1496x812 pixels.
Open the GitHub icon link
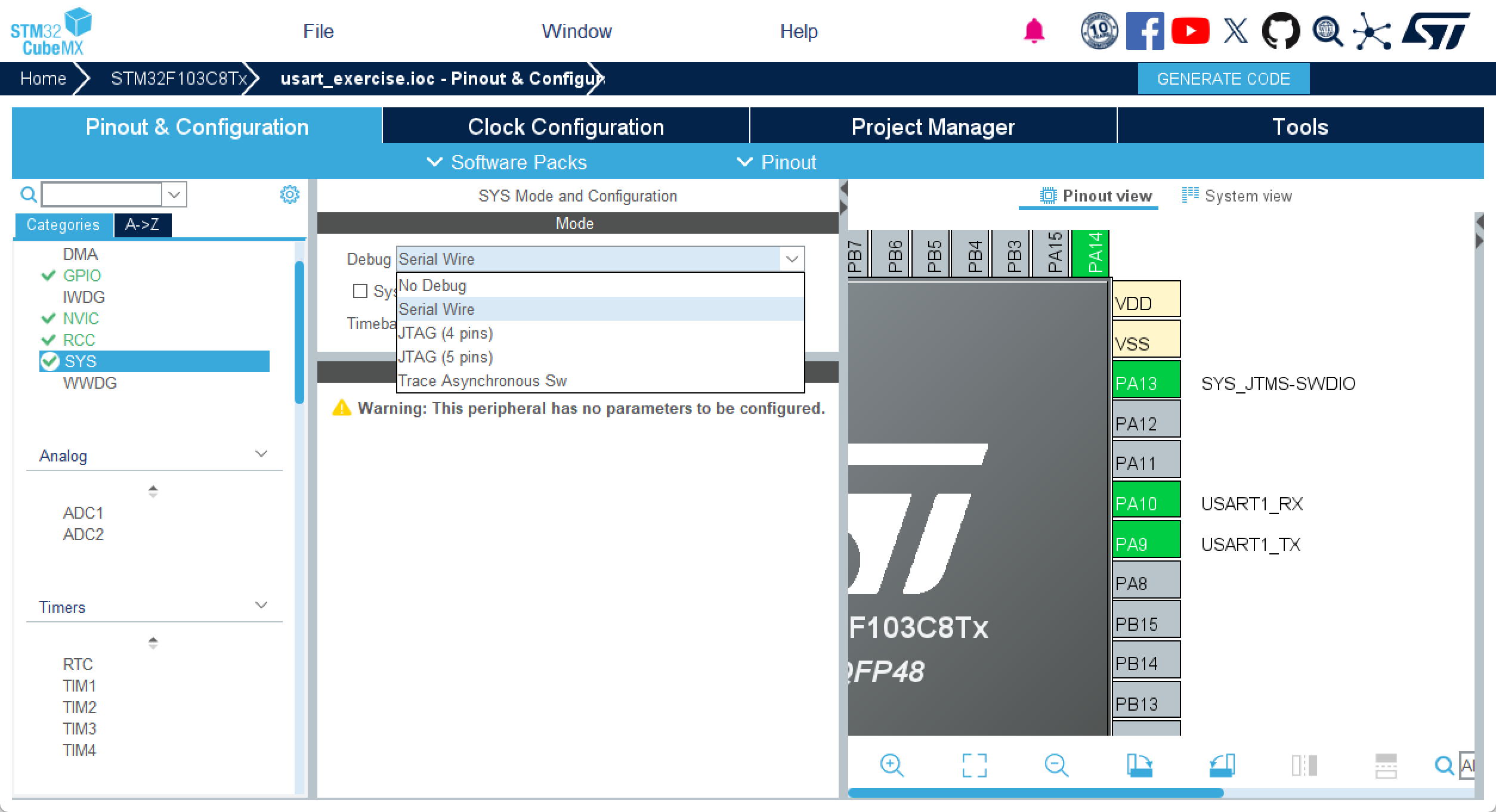pyautogui.click(x=1281, y=31)
